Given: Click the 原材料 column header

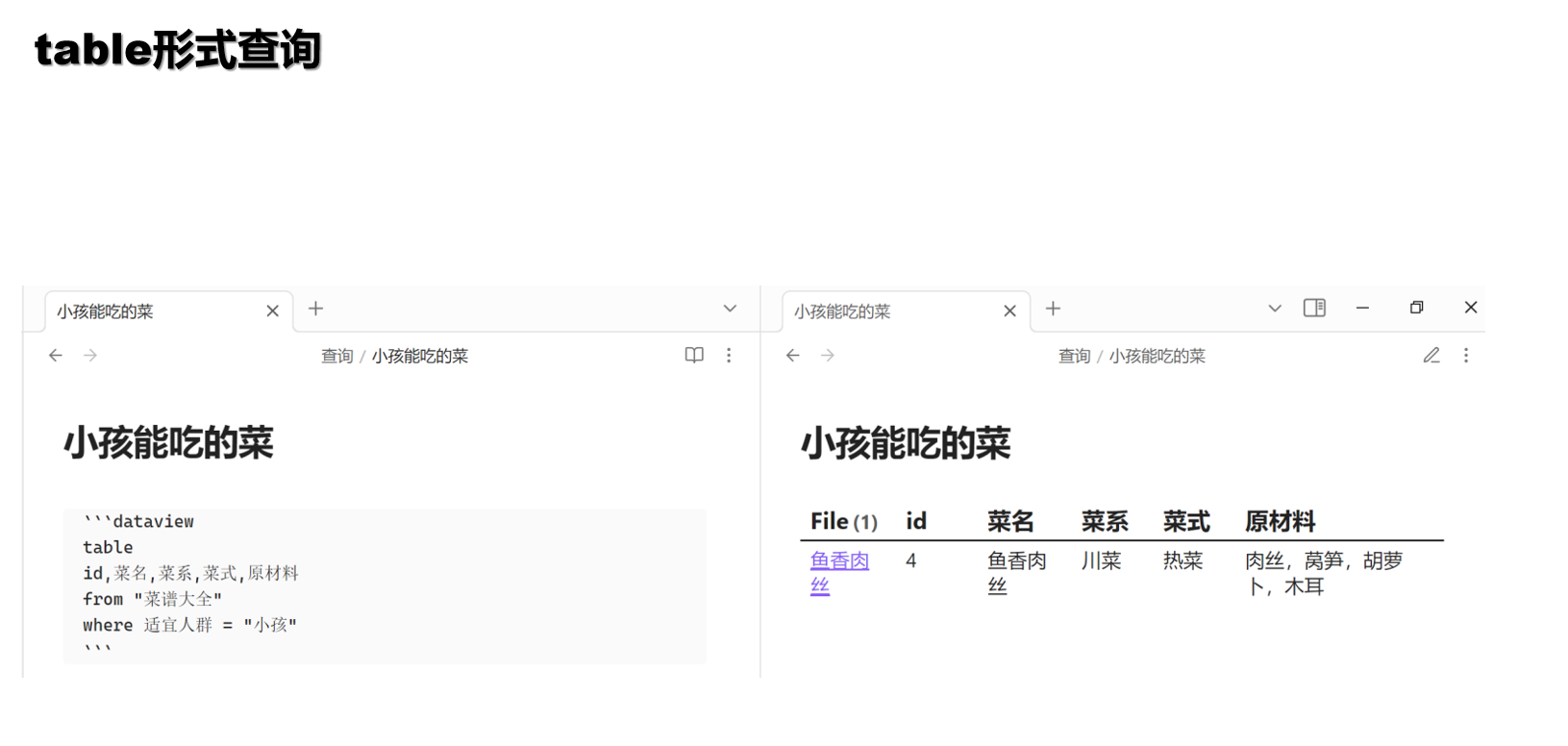Looking at the screenshot, I should tap(1280, 522).
